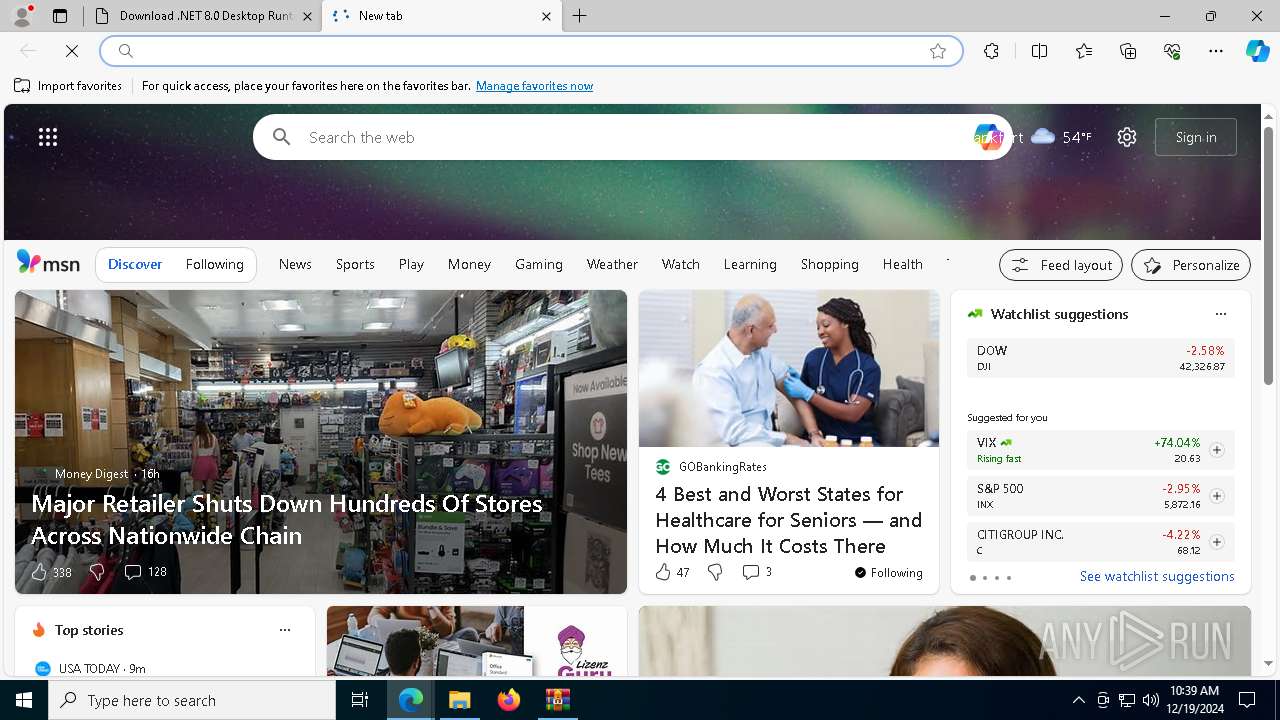Open the Learning category
The image size is (1280, 720).
750,264
